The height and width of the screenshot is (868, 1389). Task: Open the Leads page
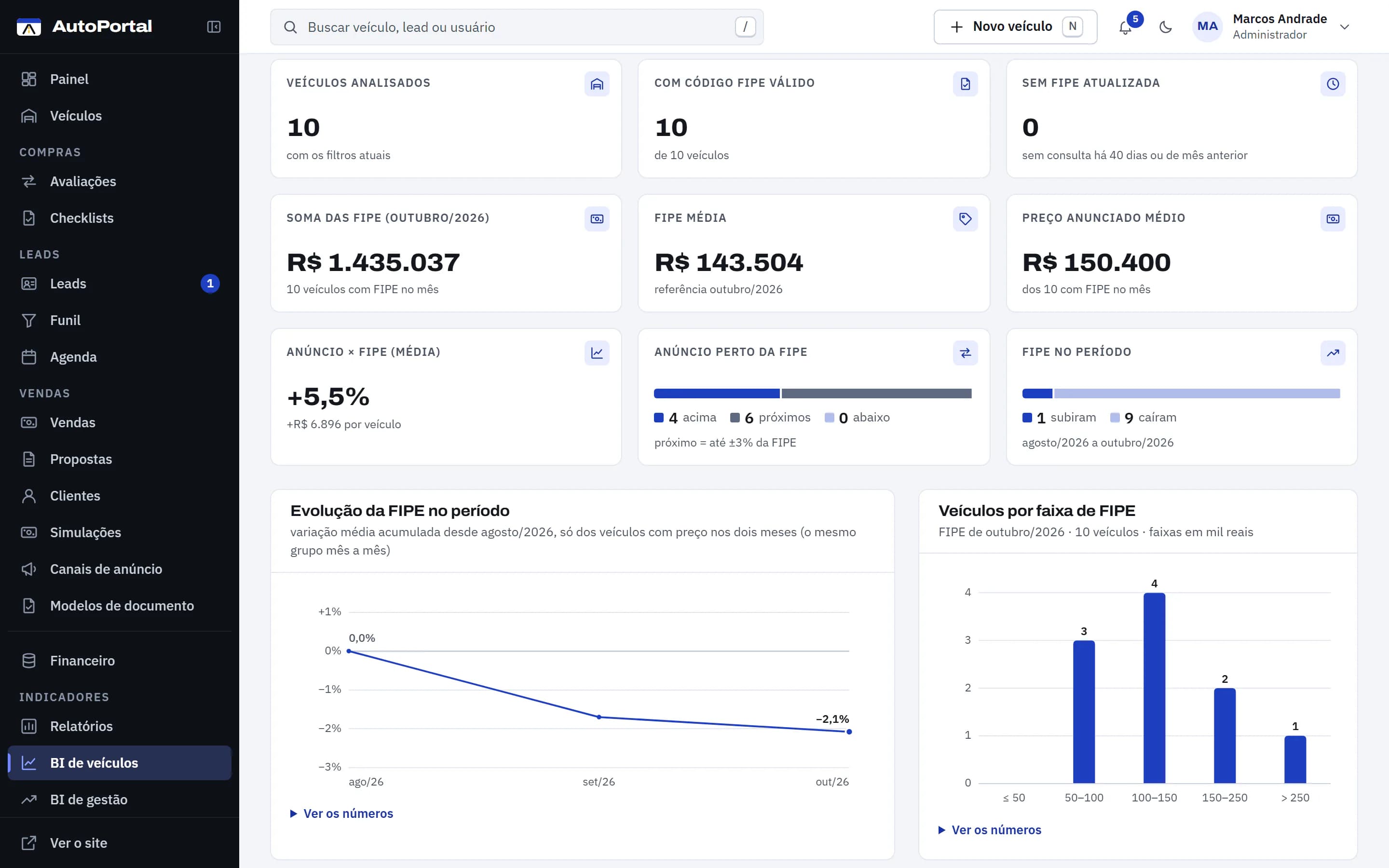tap(120, 284)
